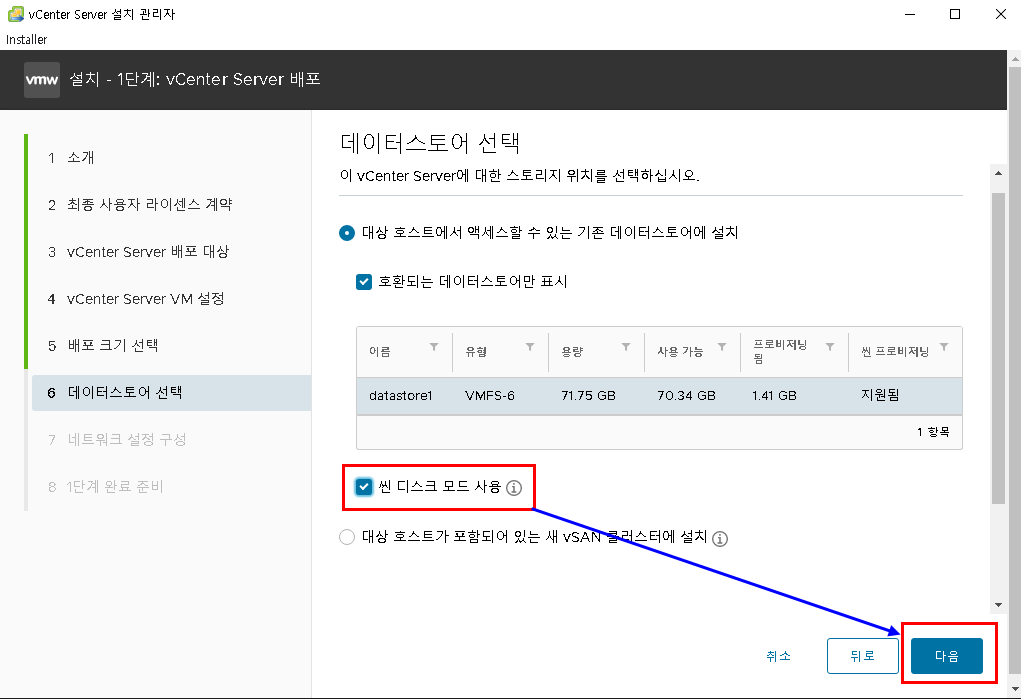The height and width of the screenshot is (699, 1021).
Task: Click the VMFS-6 type cell
Action: pyautogui.click(x=490, y=395)
